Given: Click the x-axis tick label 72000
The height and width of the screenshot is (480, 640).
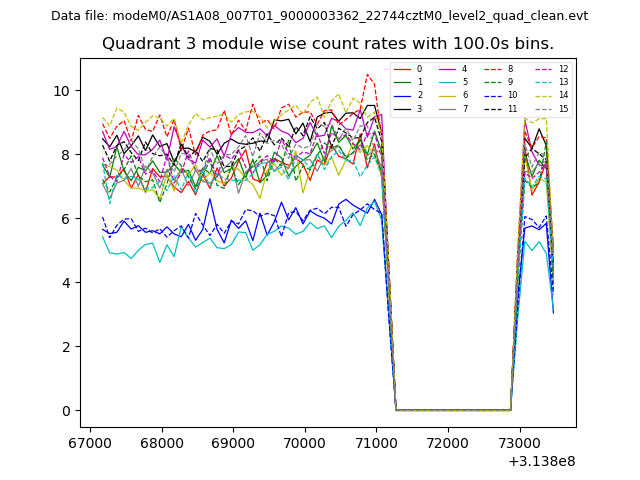Looking at the screenshot, I should pyautogui.click(x=447, y=443).
